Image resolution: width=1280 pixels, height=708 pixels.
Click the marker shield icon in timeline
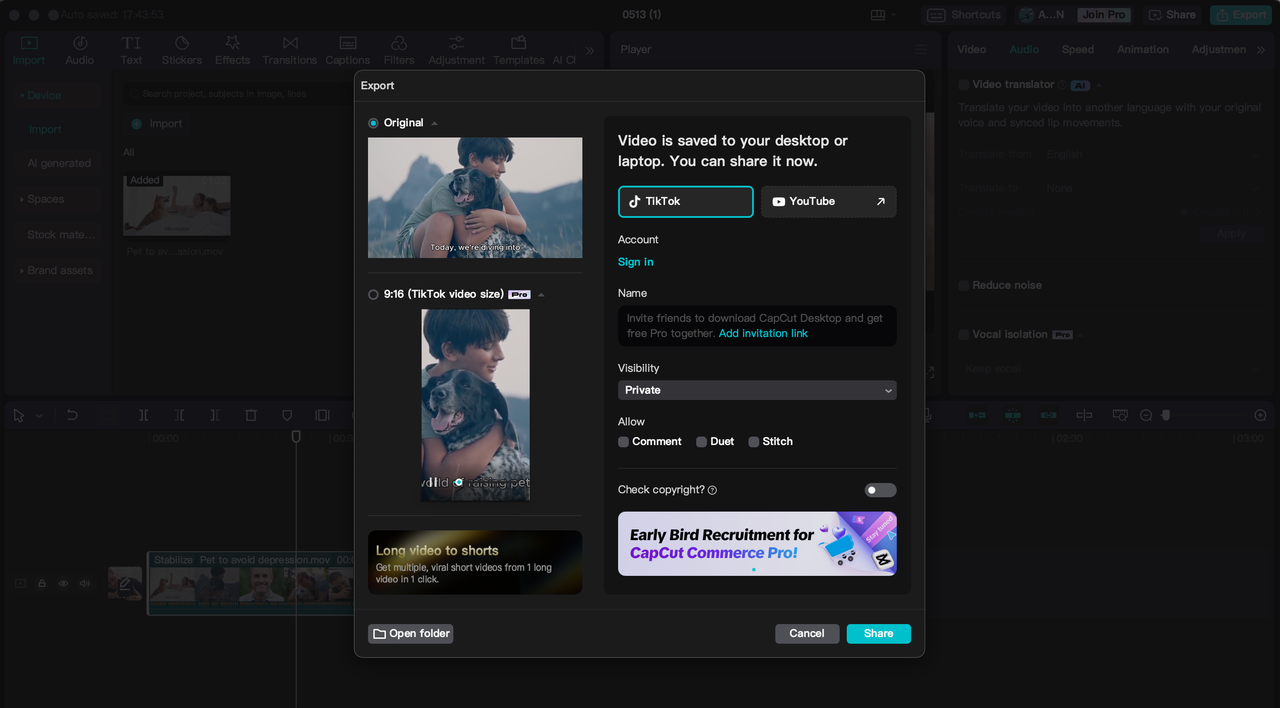(x=287, y=415)
